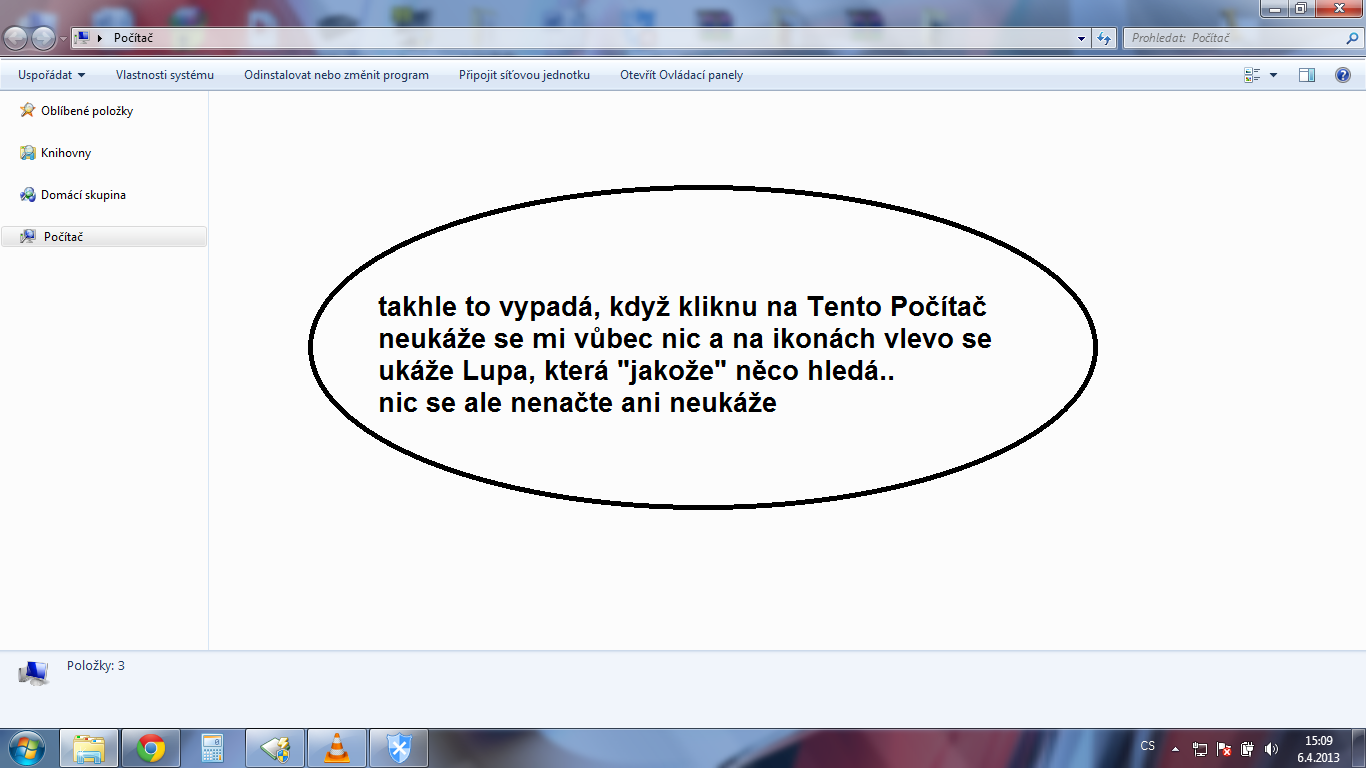Click the change view icon
1366x774 pixels.
point(1252,75)
